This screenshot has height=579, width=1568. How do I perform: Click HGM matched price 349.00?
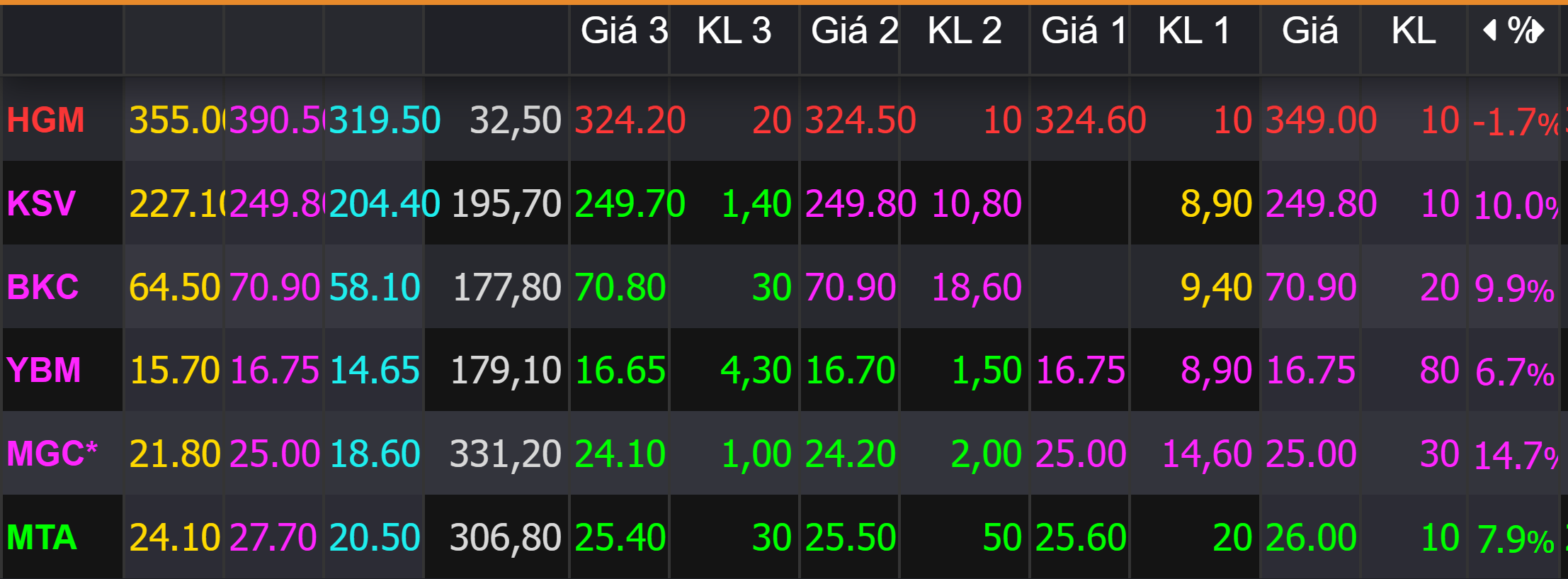(1321, 120)
